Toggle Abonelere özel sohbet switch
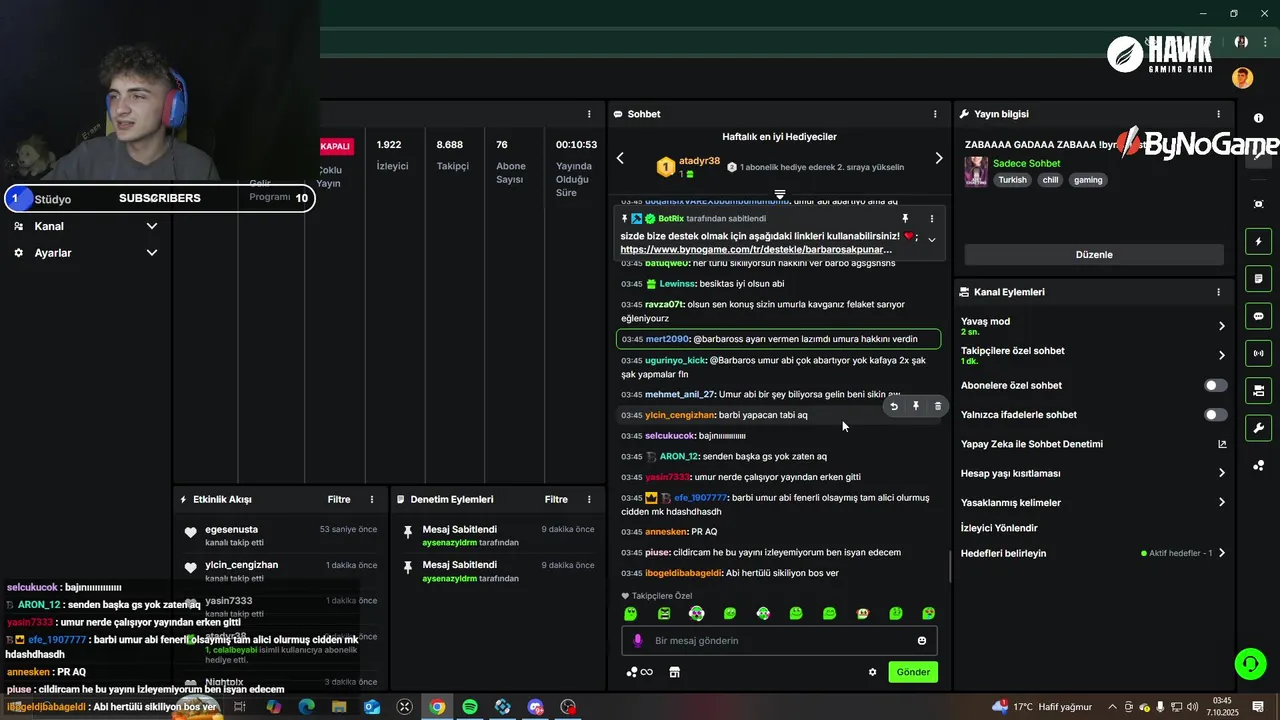 coord(1215,385)
